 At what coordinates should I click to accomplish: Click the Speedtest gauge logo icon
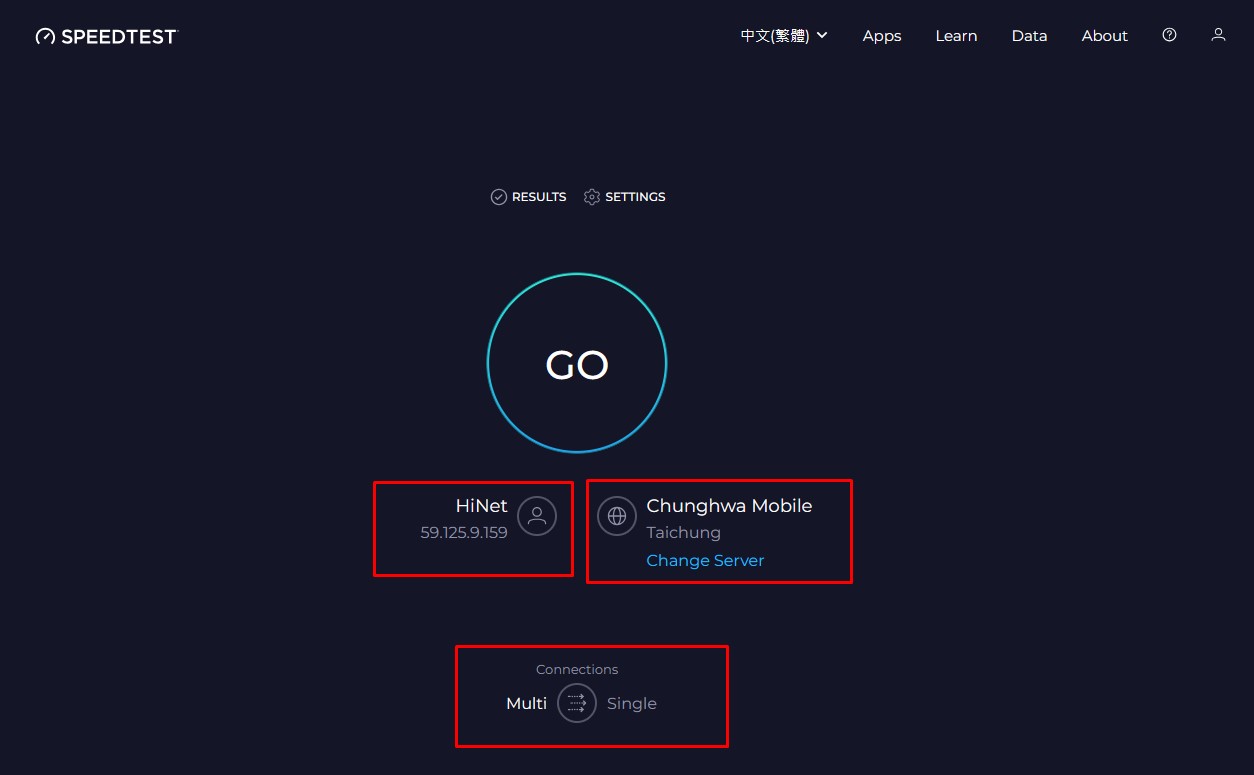point(45,37)
